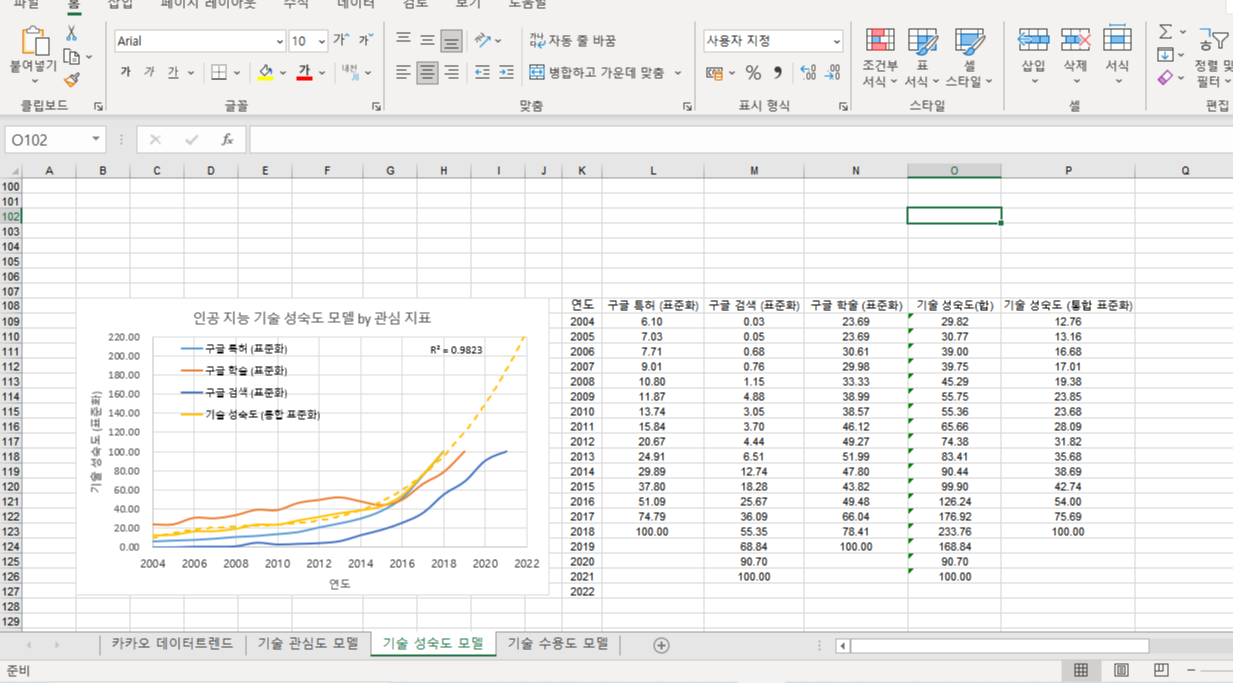This screenshot has width=1233, height=683.
Task: Toggle center horizontal alignment
Action: click(427, 72)
